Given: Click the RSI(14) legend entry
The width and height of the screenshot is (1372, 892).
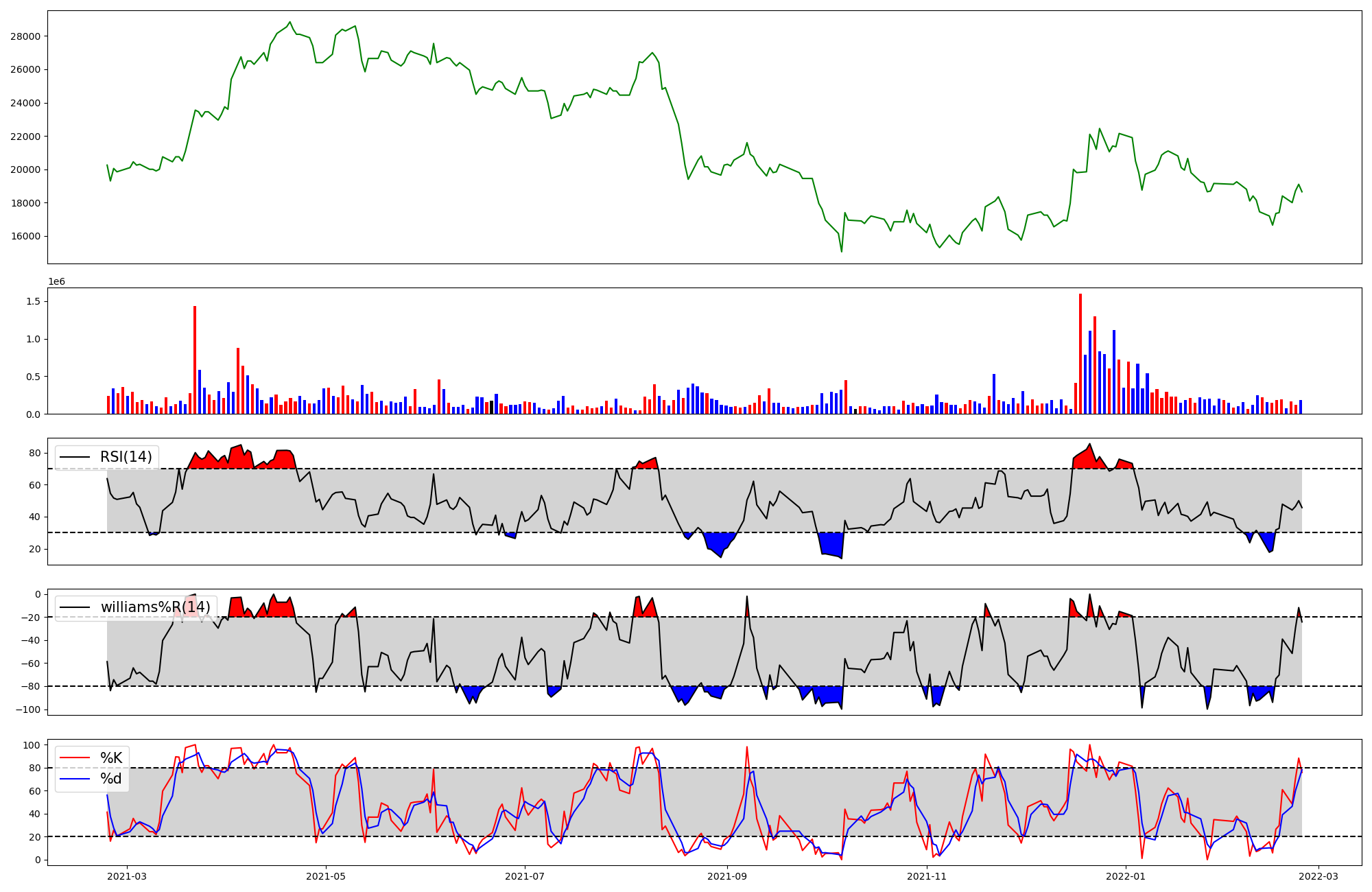Looking at the screenshot, I should pyautogui.click(x=126, y=457).
